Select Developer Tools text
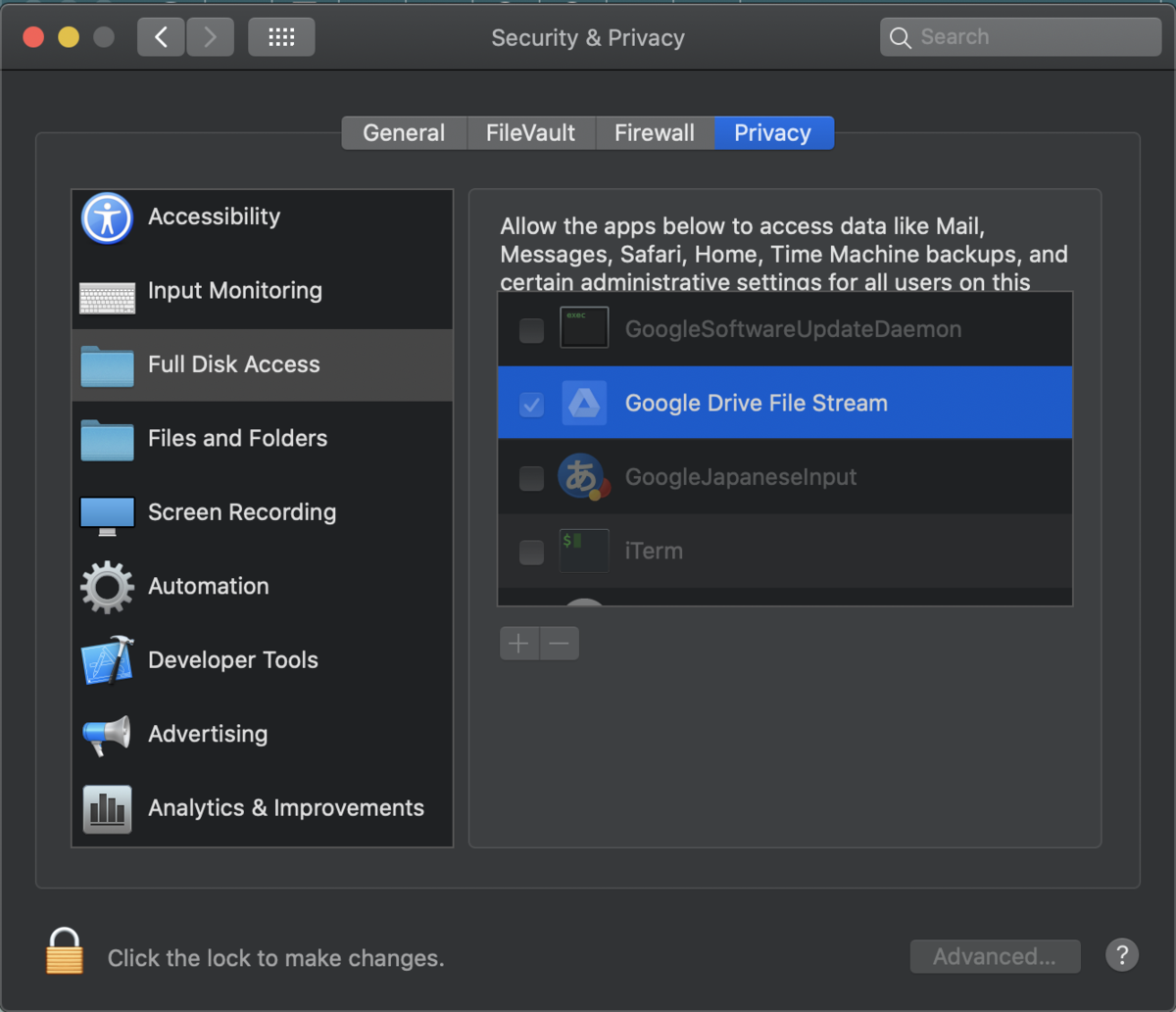1176x1012 pixels. (233, 660)
